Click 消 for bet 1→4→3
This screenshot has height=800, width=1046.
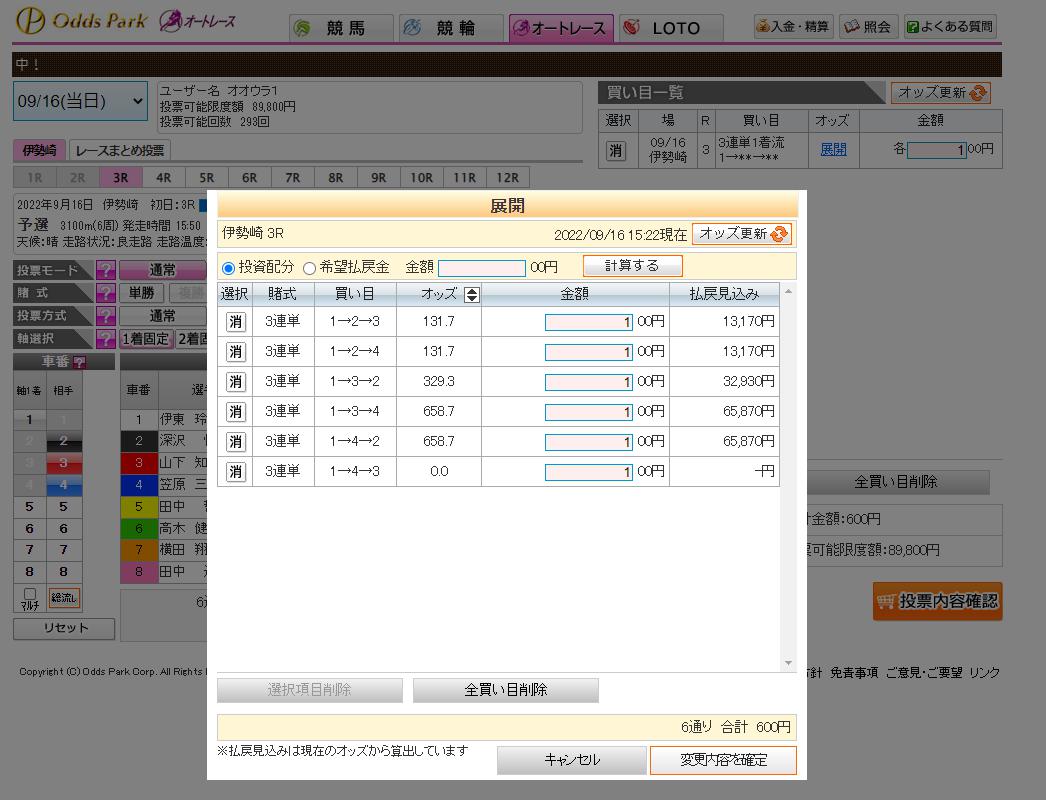[x=235, y=472]
